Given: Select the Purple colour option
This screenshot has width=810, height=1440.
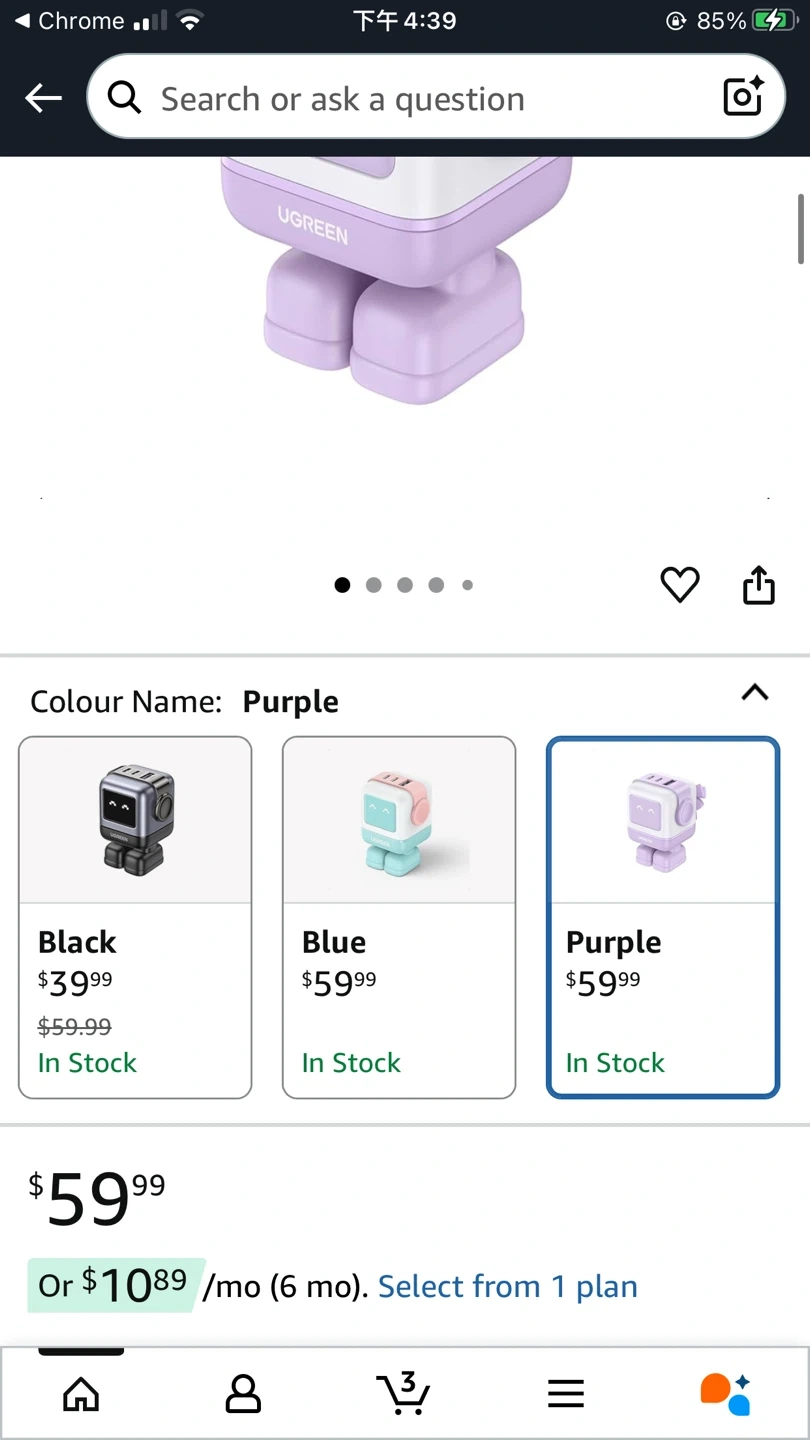Looking at the screenshot, I should [662, 917].
